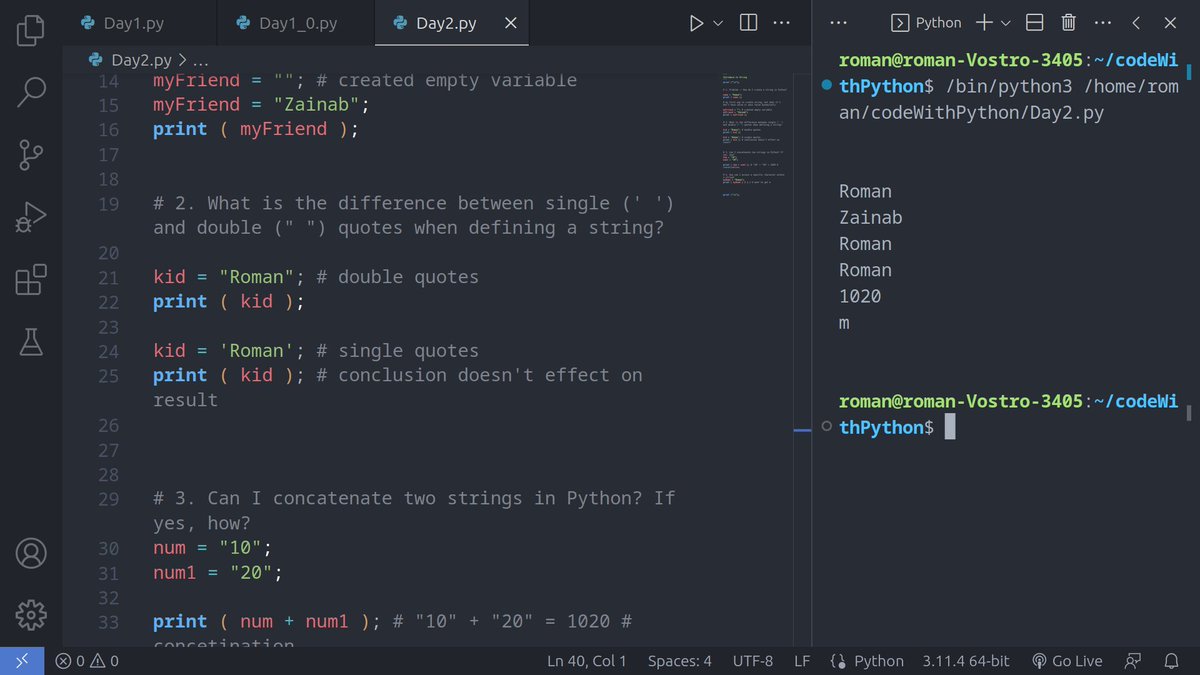Click breadcrumb ellipsis after Day2.py
Screen dimensions: 1200x675
(200, 60)
